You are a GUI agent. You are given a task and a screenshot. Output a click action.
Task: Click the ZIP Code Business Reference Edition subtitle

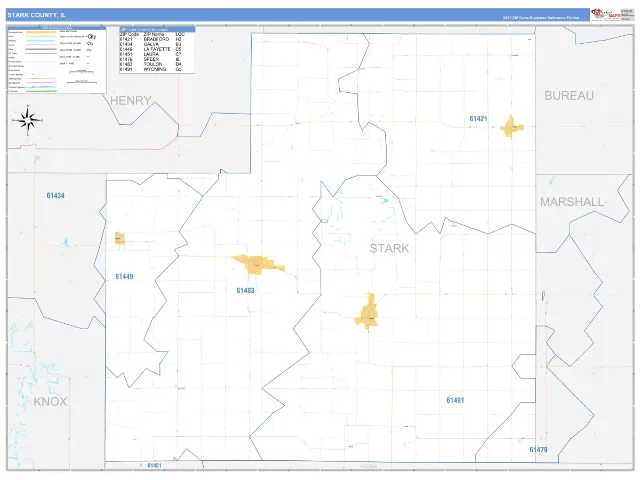click(x=541, y=18)
